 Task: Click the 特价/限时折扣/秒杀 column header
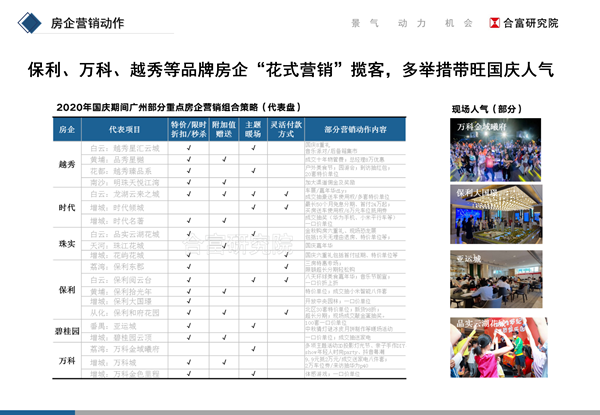(189, 130)
